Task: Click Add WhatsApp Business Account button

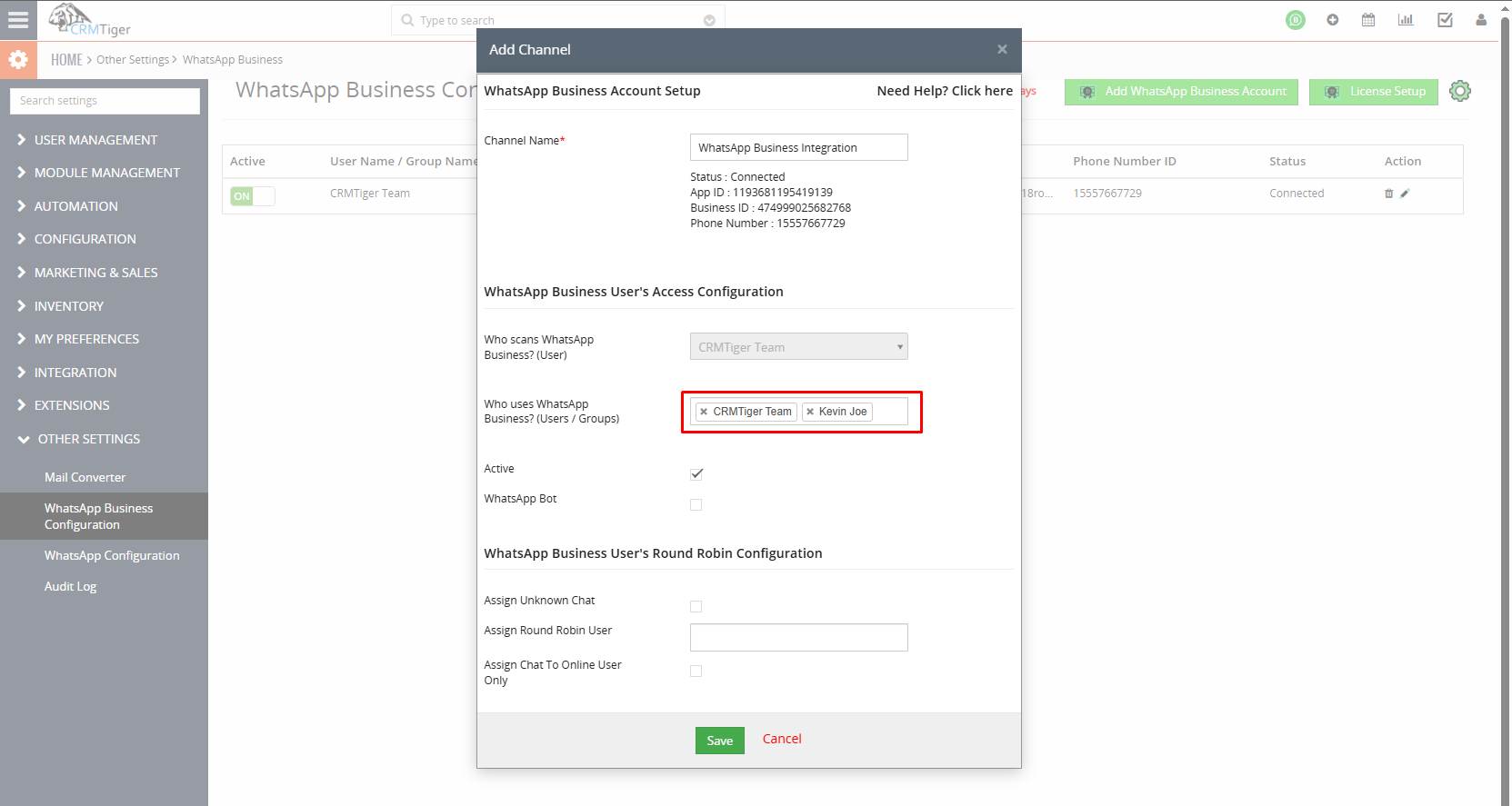Action: pos(1182,92)
